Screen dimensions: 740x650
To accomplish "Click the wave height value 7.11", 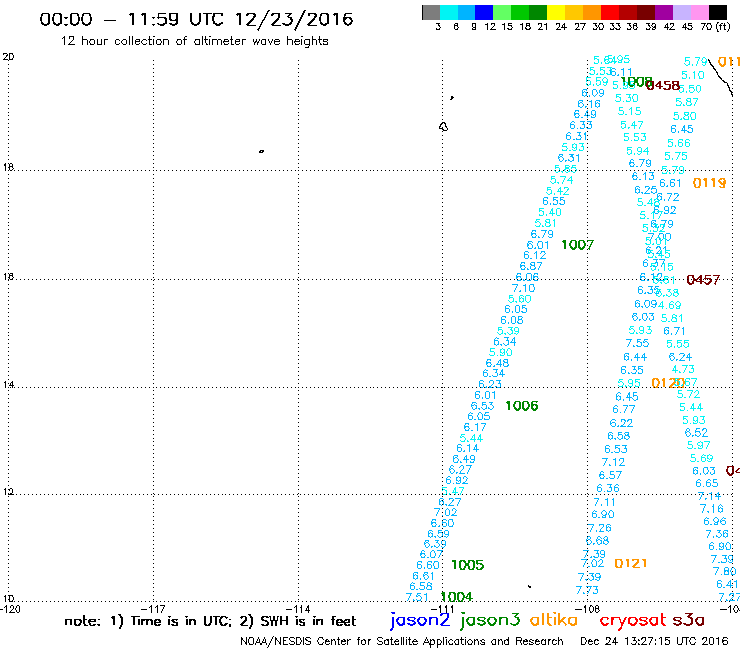I will [605, 502].
